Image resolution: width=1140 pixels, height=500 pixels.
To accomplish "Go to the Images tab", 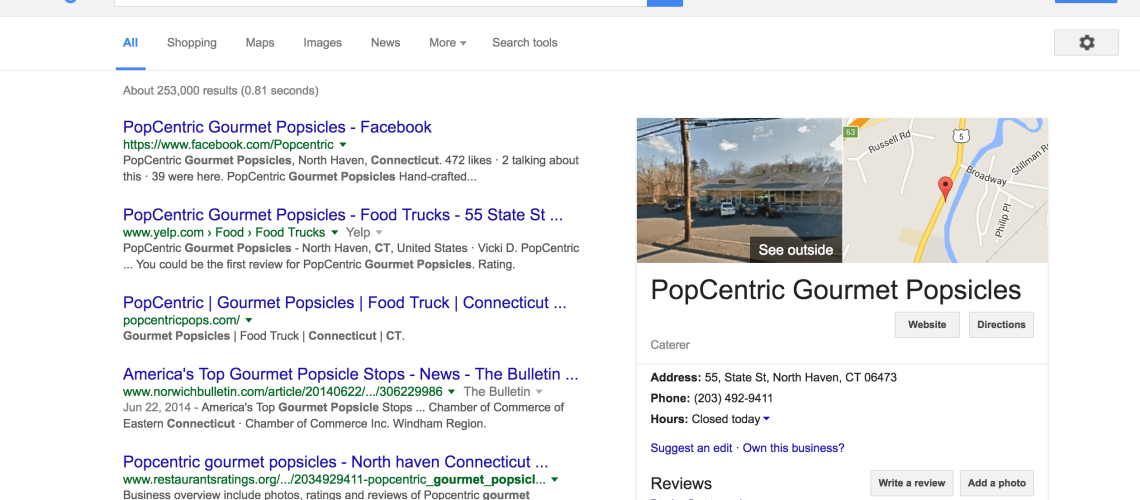I will pos(322,43).
